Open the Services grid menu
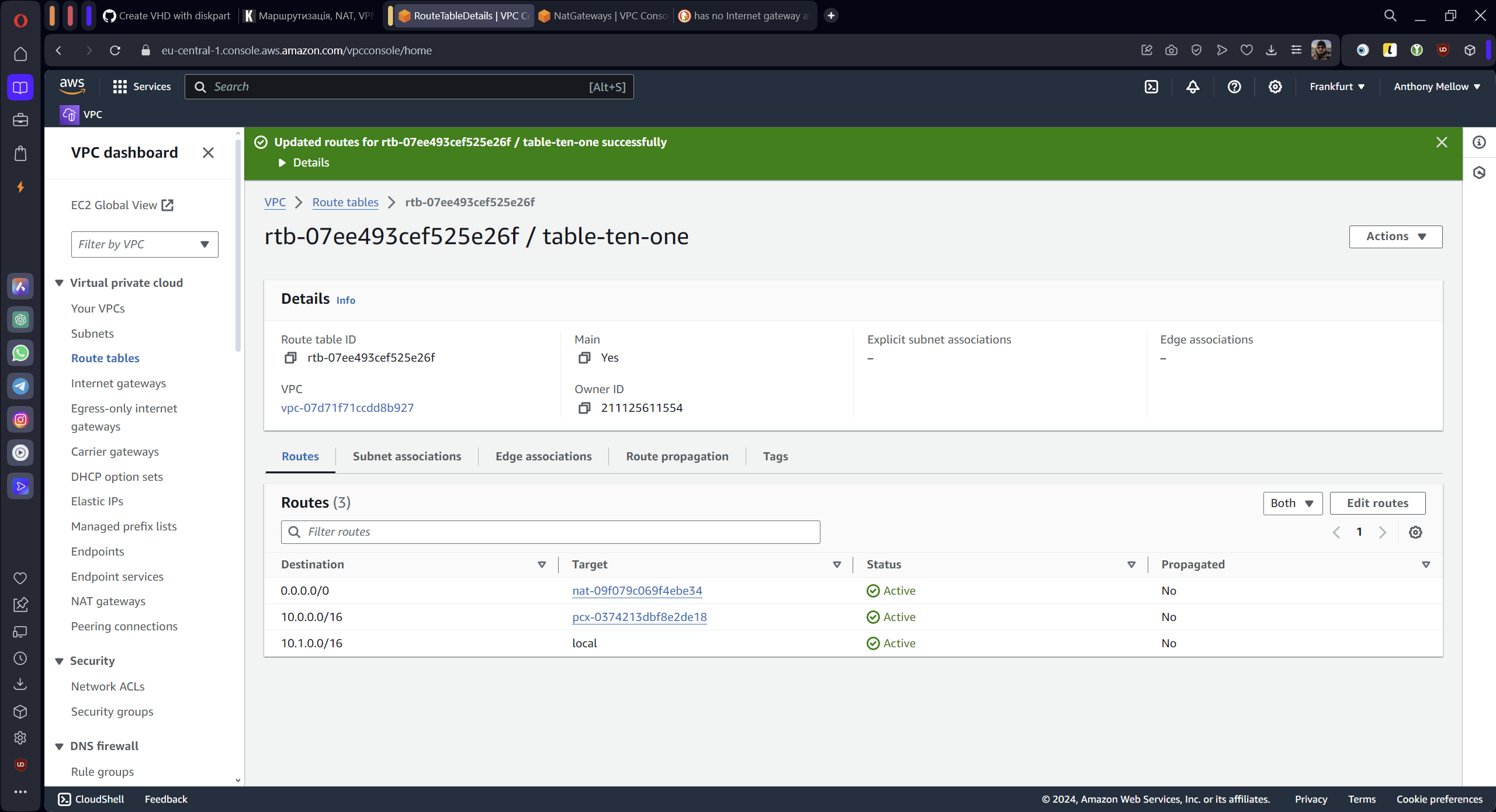The image size is (1496, 812). click(x=120, y=86)
